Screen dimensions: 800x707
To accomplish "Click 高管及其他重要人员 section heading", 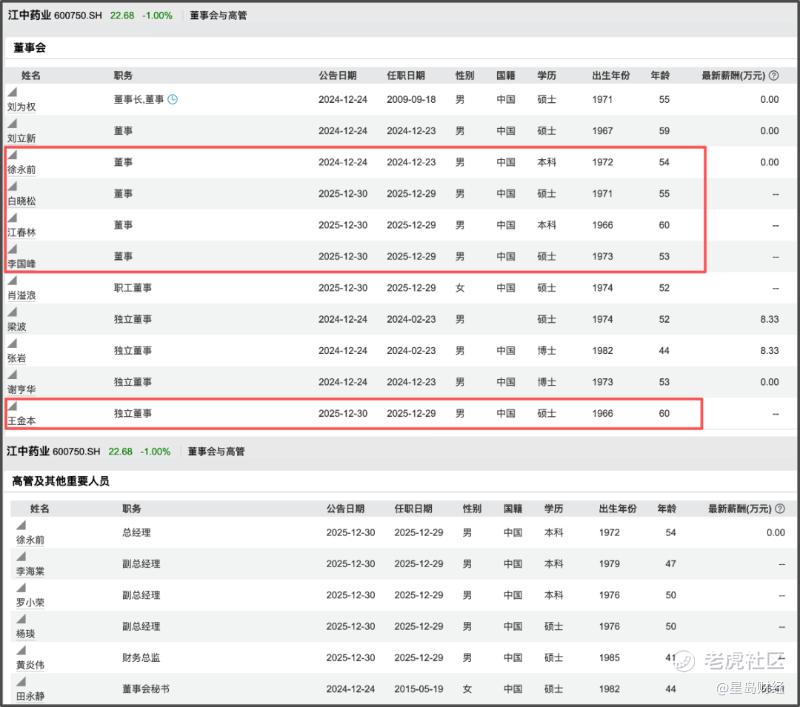I will (x=60, y=481).
